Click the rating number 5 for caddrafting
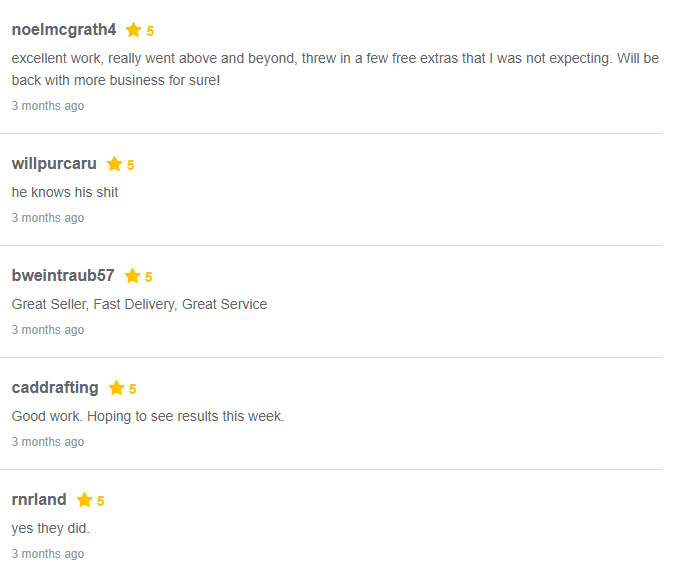Image resolution: width=681 pixels, height=577 pixels. point(132,389)
